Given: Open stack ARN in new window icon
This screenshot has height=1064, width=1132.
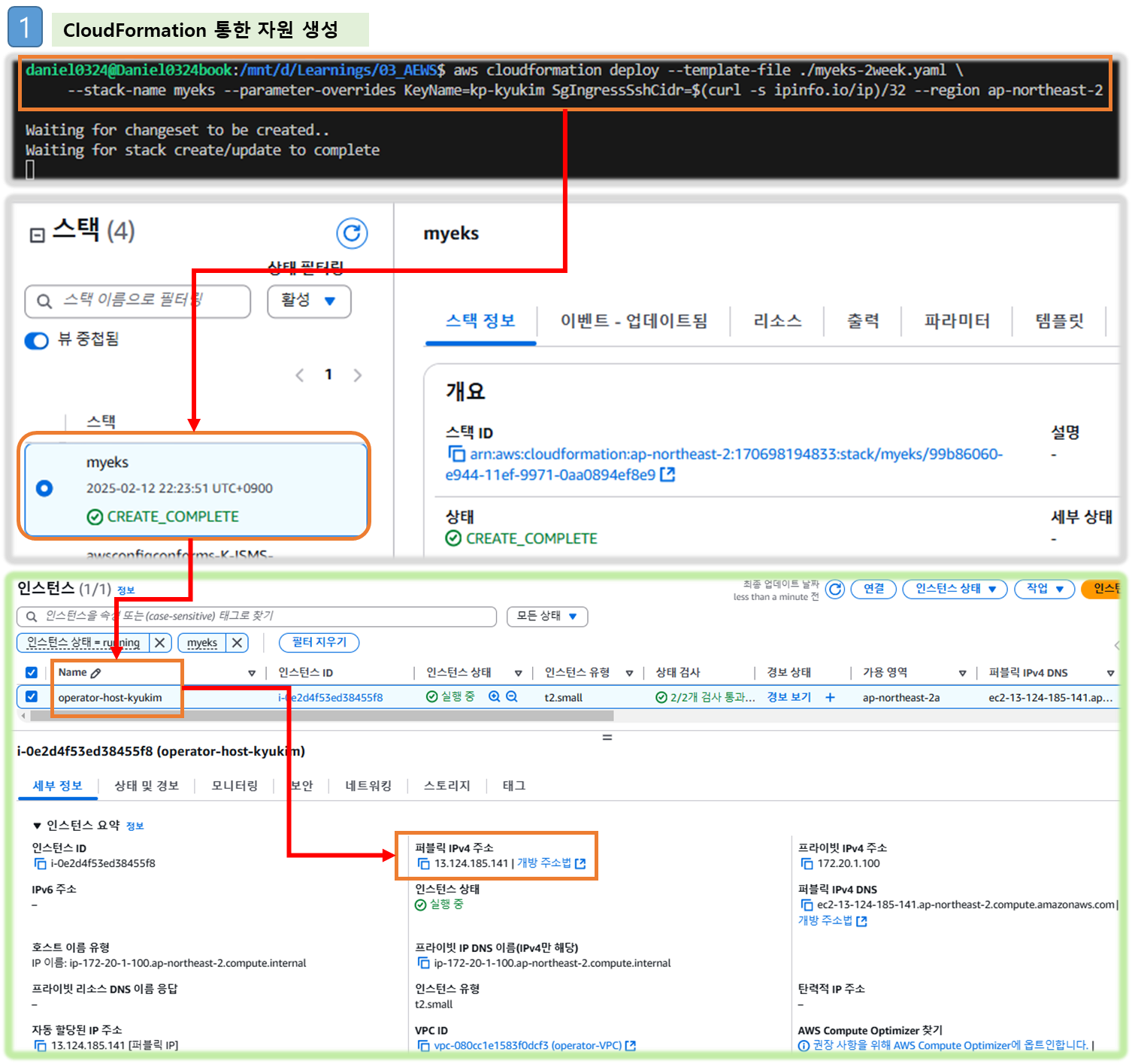Looking at the screenshot, I should [667, 474].
